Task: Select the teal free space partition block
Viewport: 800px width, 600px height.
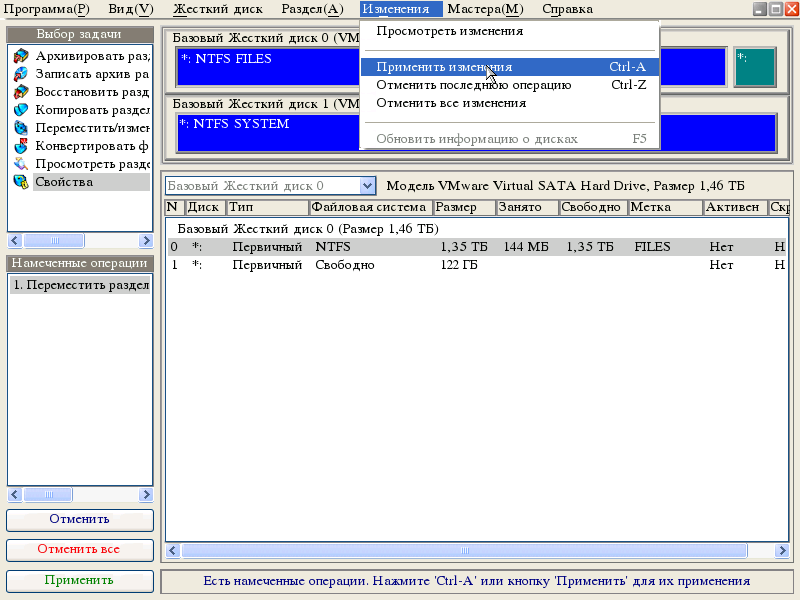Action: [x=755, y=67]
